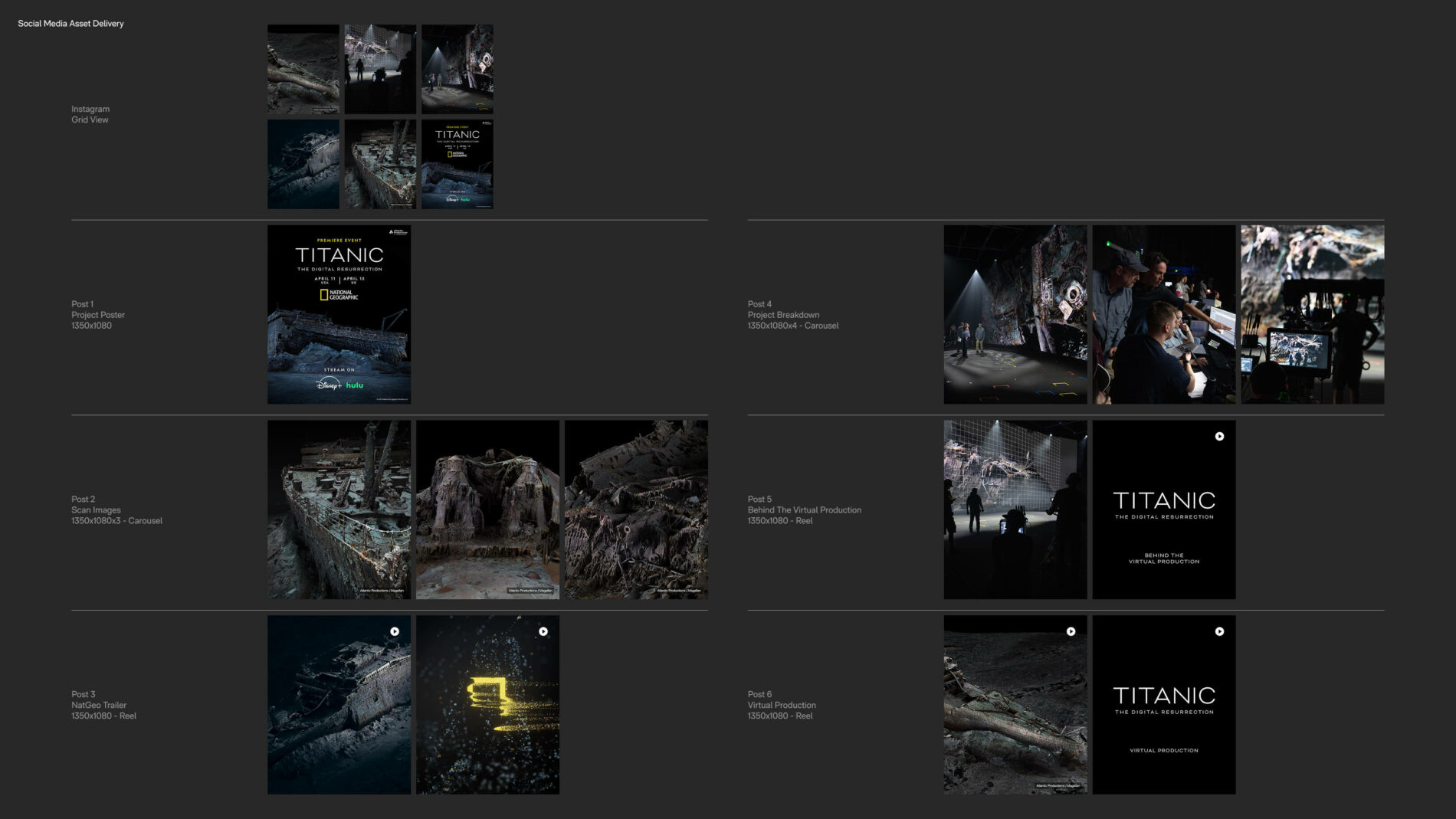Click the top-left seabed tile in Instagram grid
1456x819 pixels.
click(303, 69)
